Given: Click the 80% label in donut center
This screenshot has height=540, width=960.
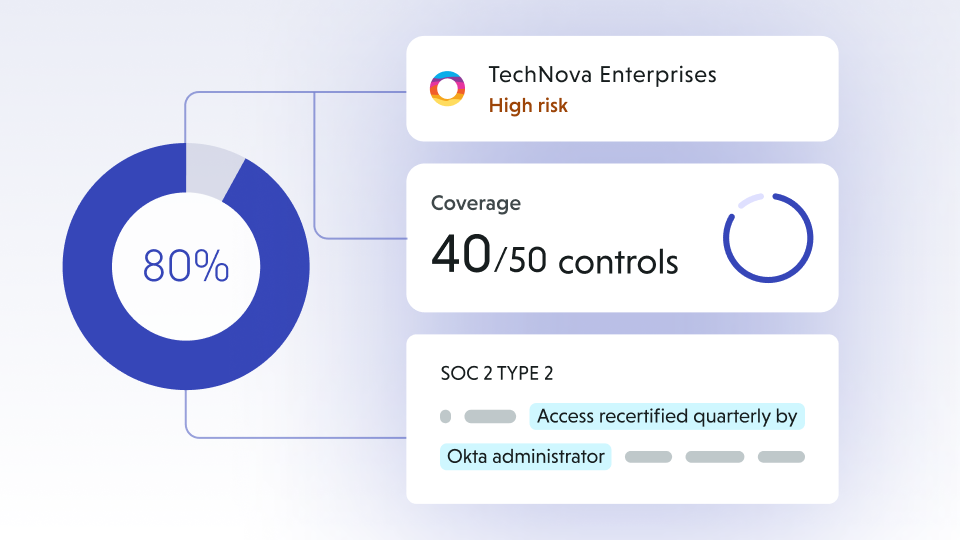Looking at the screenshot, I should pyautogui.click(x=186, y=266).
